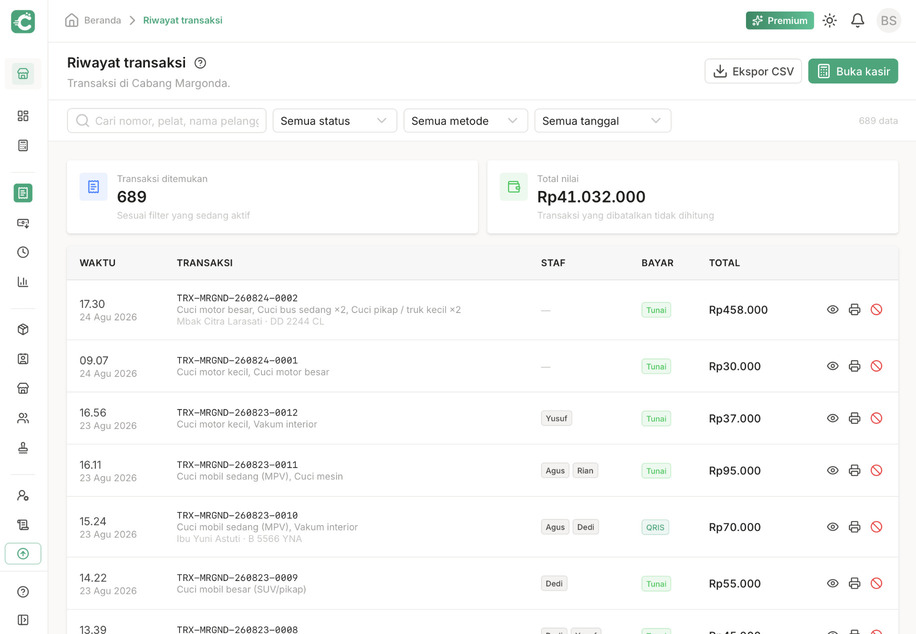Click the help icon beside Riwayat transaksi
Screen dimensions: 916x634
(200, 63)
